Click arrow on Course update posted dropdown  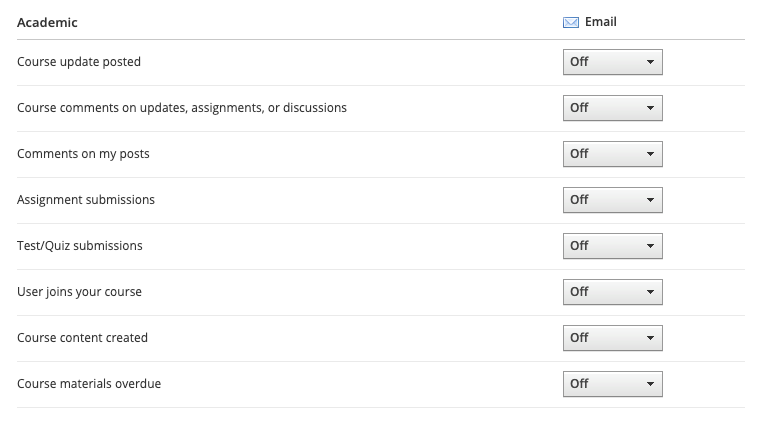[x=650, y=62]
